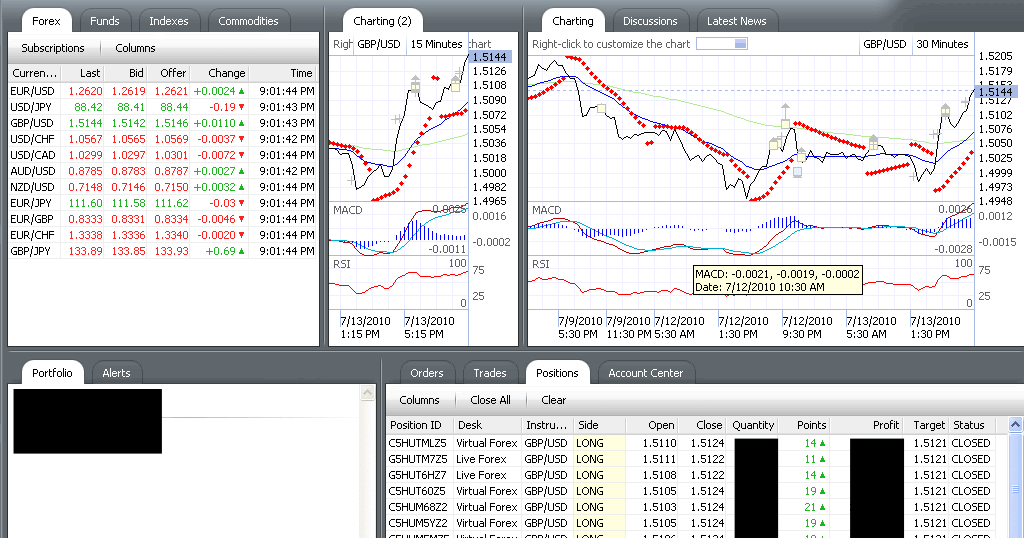1024x538 pixels.
Task: Click the chart zoom slider beside customize hint
Action: 722,44
